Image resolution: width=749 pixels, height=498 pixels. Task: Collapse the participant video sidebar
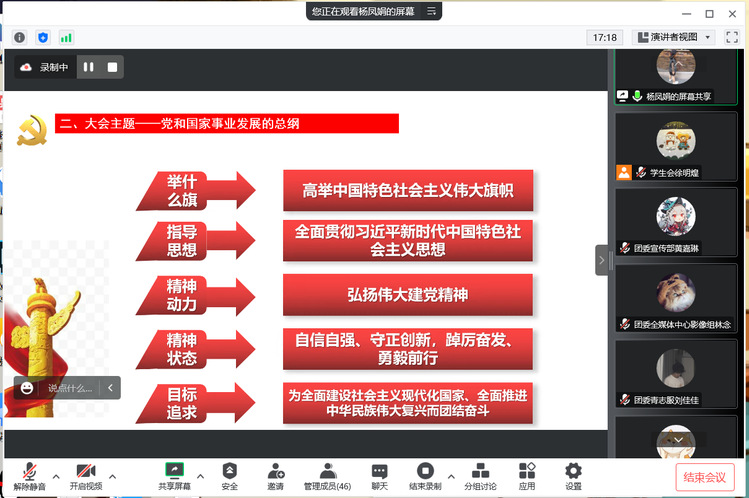601,260
